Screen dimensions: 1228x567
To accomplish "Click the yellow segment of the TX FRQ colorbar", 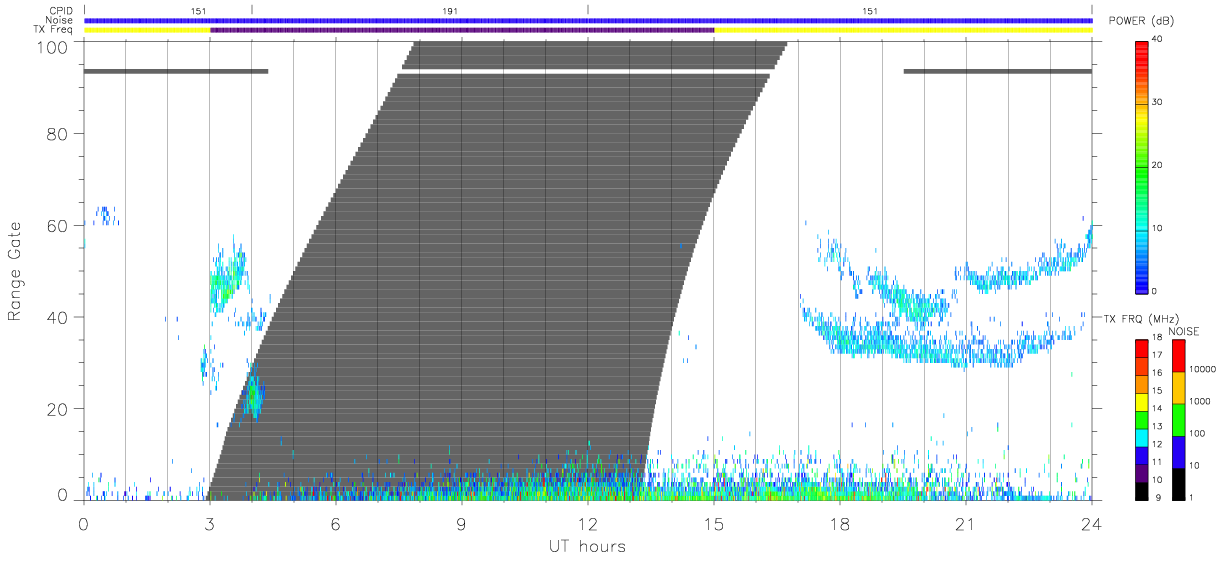I will point(1141,402).
